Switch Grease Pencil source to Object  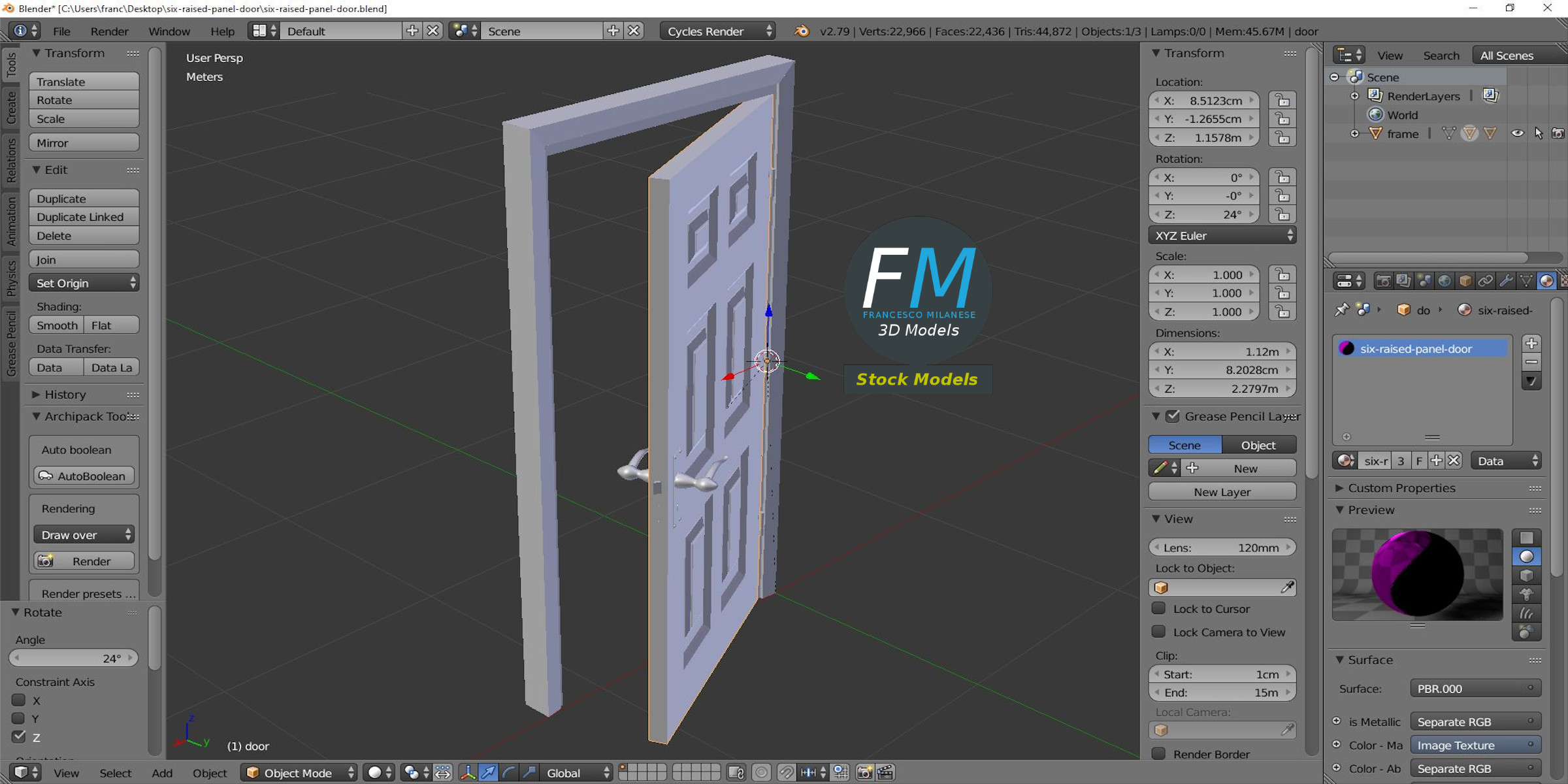tap(1259, 444)
